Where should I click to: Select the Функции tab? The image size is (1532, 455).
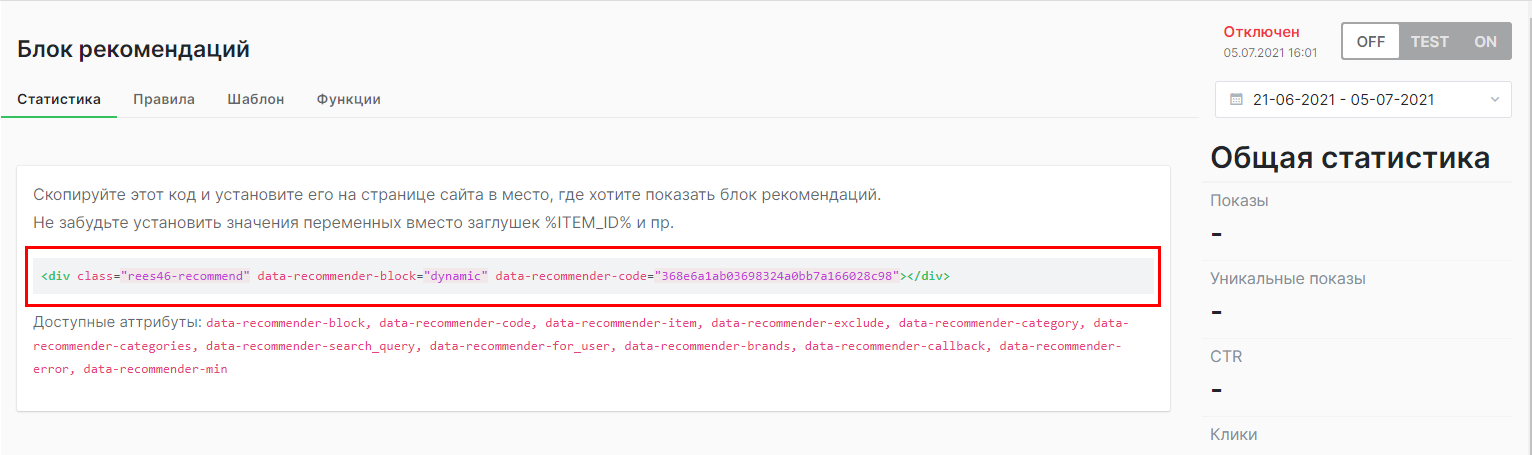pos(348,100)
